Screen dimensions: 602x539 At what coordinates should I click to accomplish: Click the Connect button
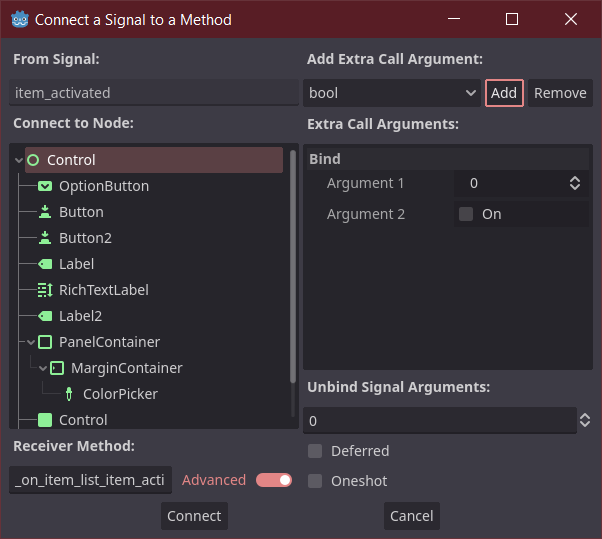tap(194, 516)
